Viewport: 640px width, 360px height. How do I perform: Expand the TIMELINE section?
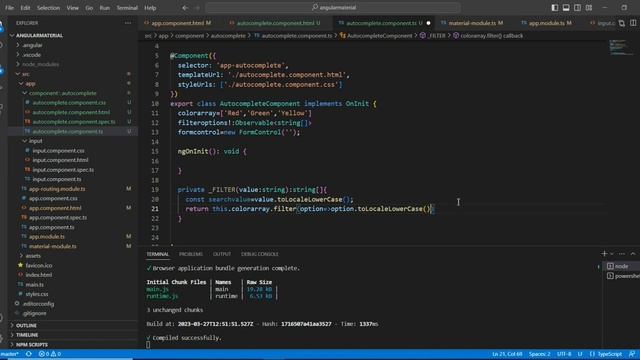coord(27,335)
